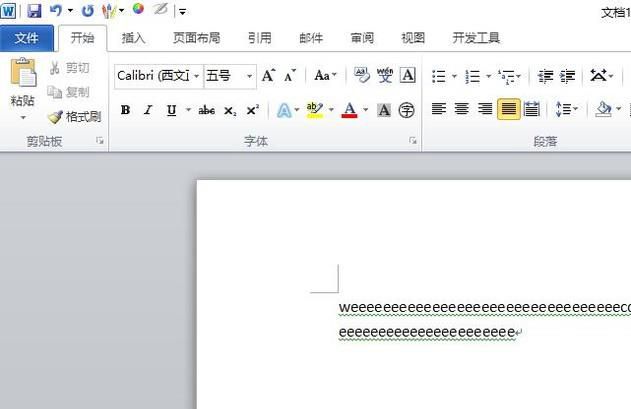Decrease paragraph indent
This screenshot has height=409, width=631.
tap(546, 76)
